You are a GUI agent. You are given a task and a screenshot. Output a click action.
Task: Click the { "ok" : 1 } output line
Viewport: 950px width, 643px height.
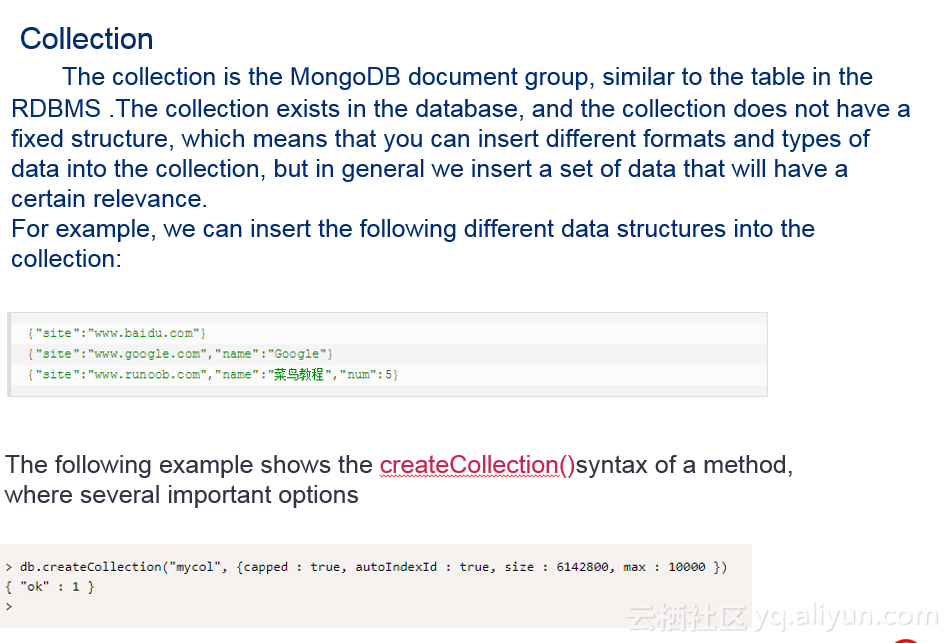tap(50, 587)
